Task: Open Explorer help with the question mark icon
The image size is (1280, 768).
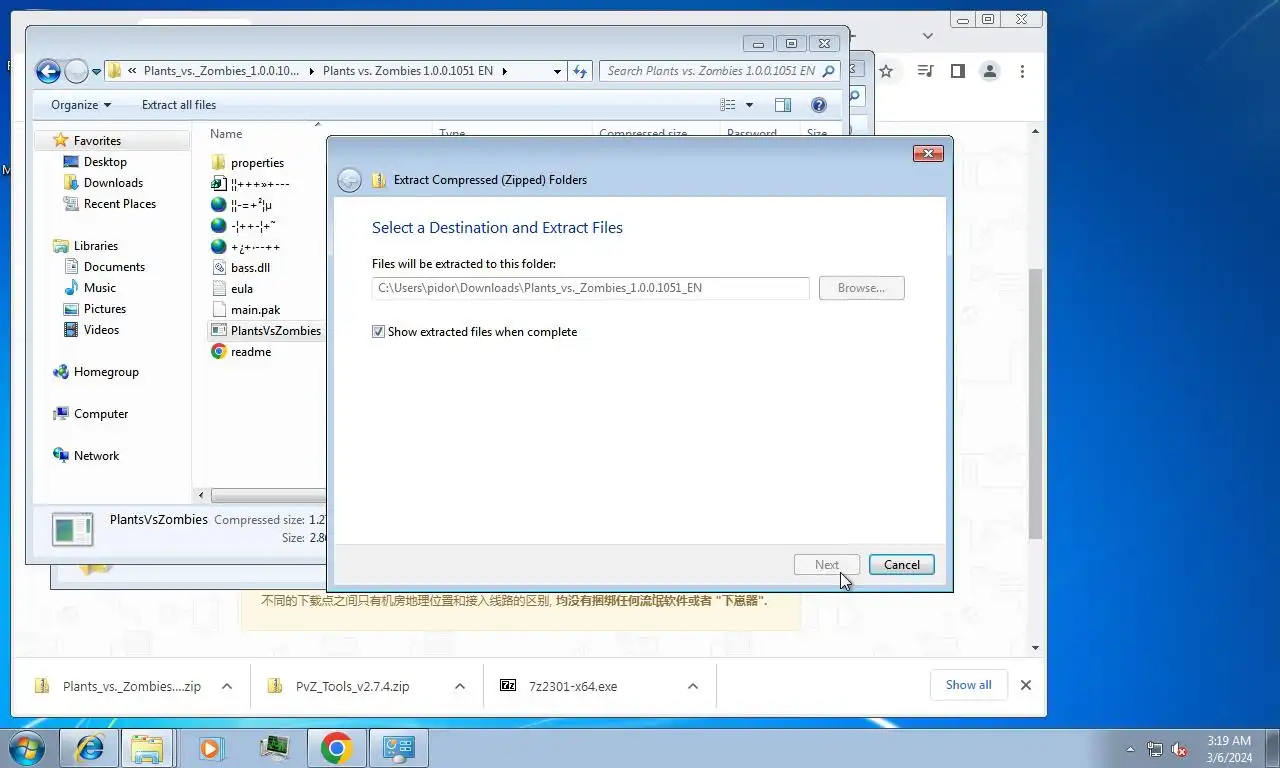Action: tap(819, 105)
